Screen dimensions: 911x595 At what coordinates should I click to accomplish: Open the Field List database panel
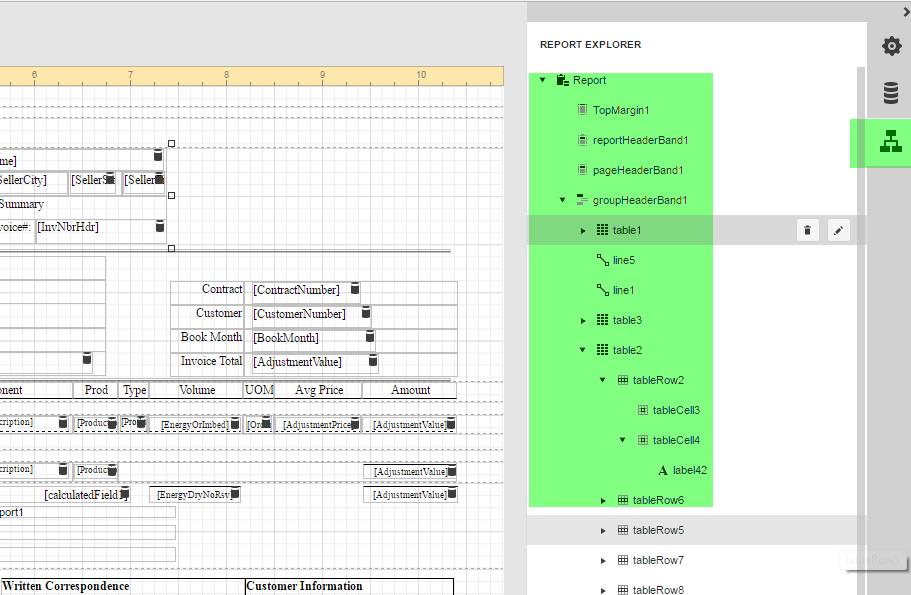[x=890, y=94]
